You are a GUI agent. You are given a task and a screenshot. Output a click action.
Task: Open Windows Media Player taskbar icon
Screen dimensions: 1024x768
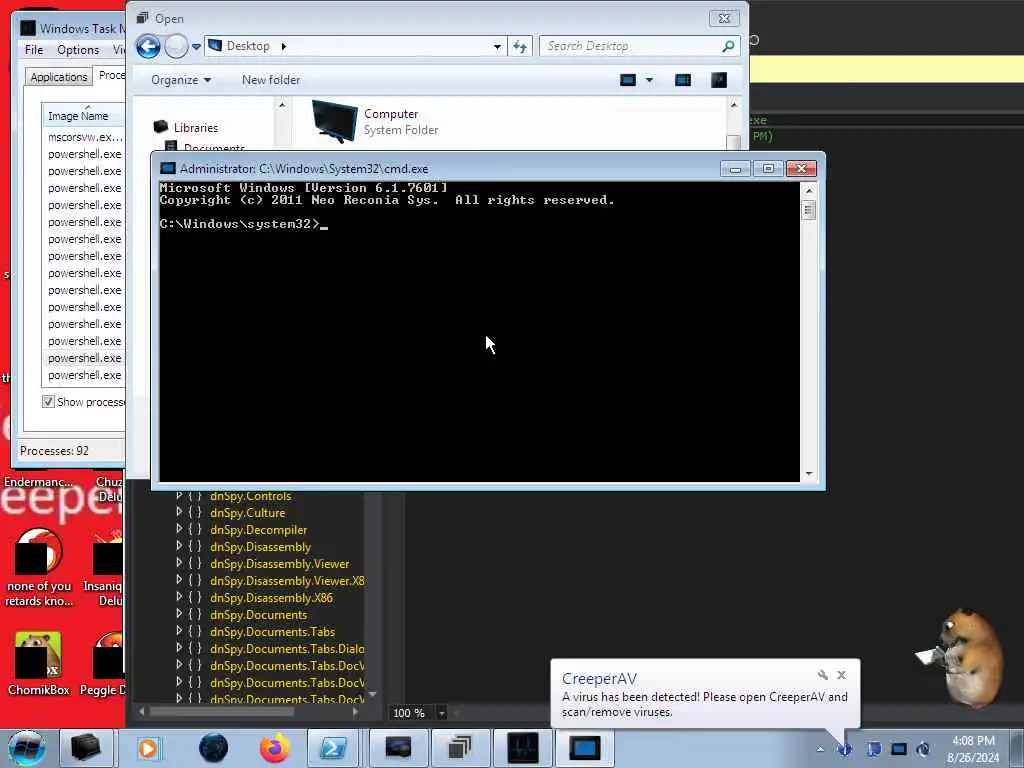tap(148, 748)
